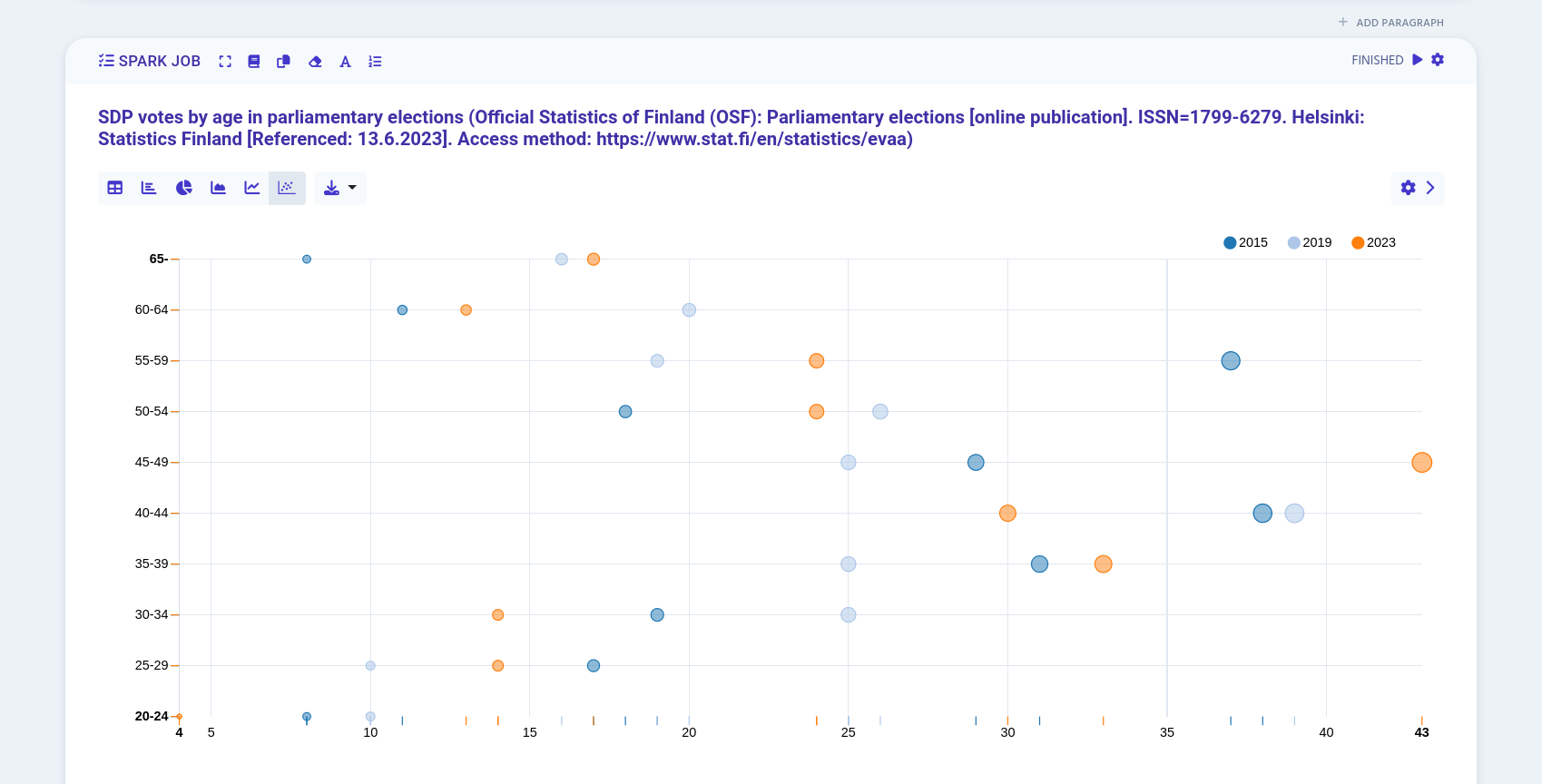This screenshot has height=784, width=1542.
Task: Switch to bar chart view
Action: point(149,188)
